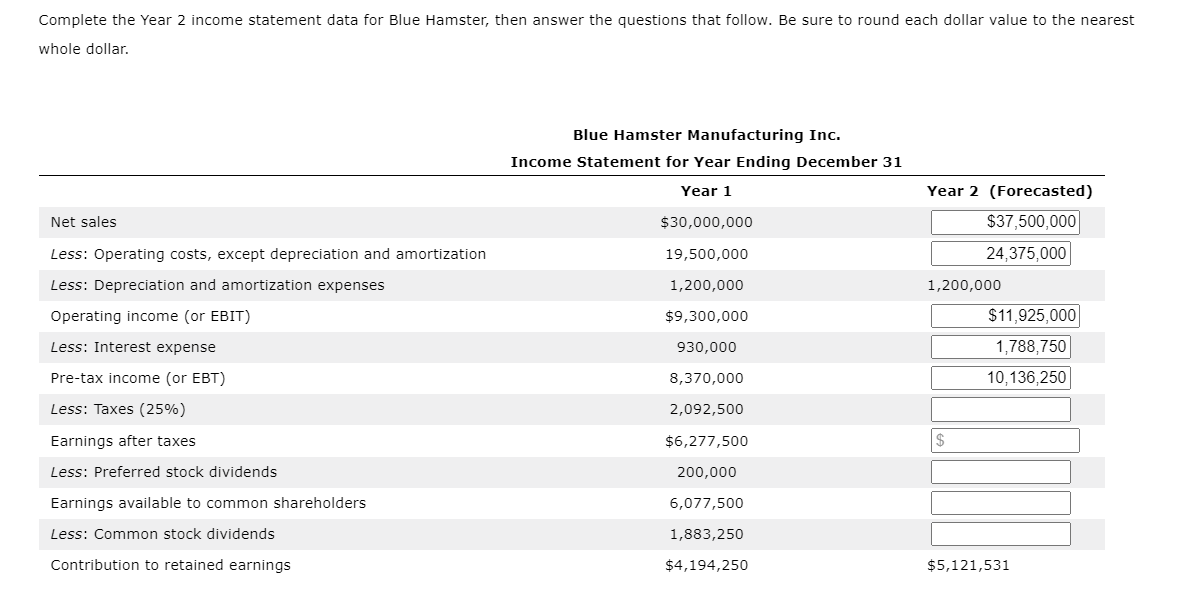Select the Less: Taxes (25%) row
This screenshot has height=592, width=1189.
(103, 408)
